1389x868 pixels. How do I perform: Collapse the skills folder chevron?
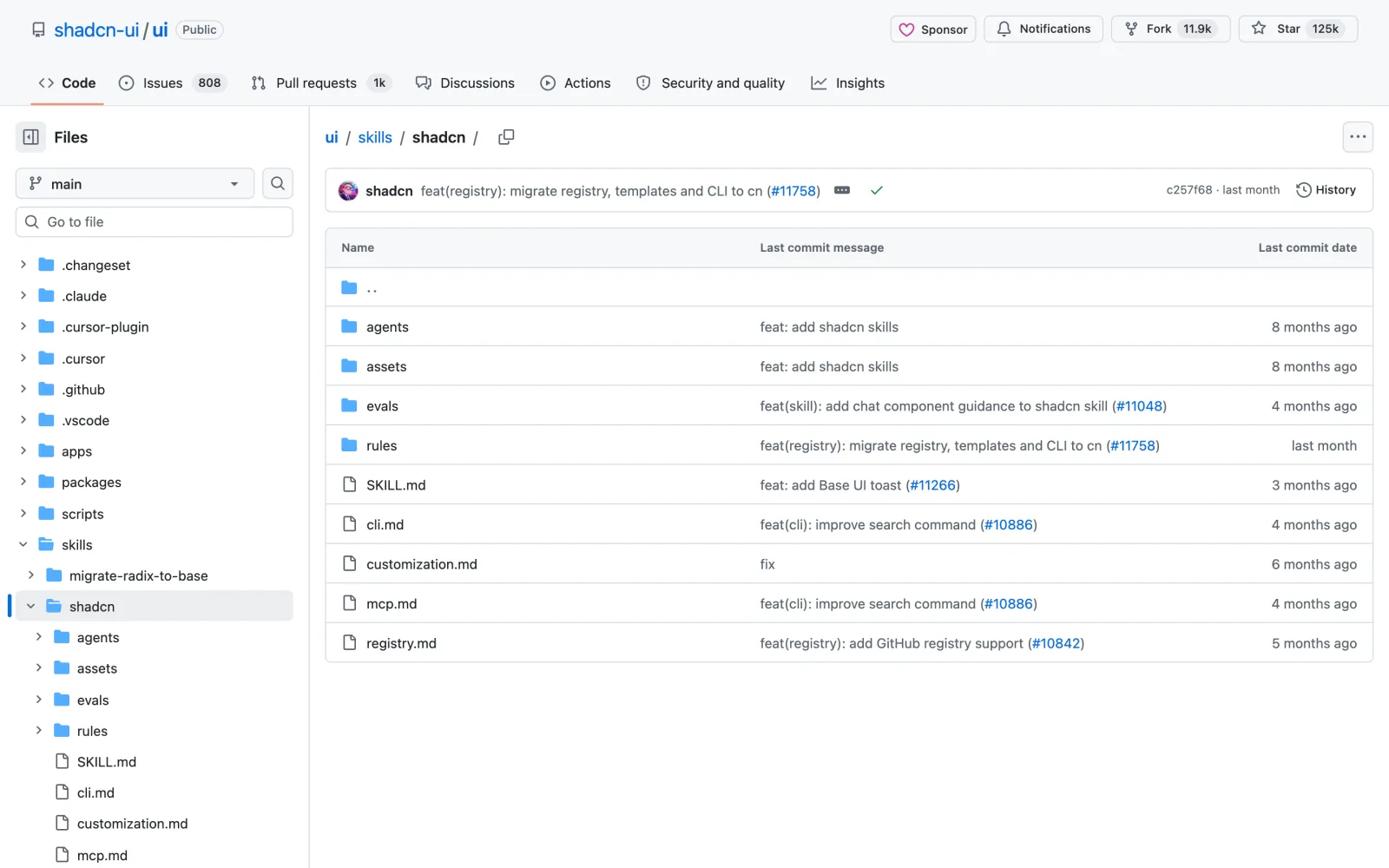[x=23, y=544]
